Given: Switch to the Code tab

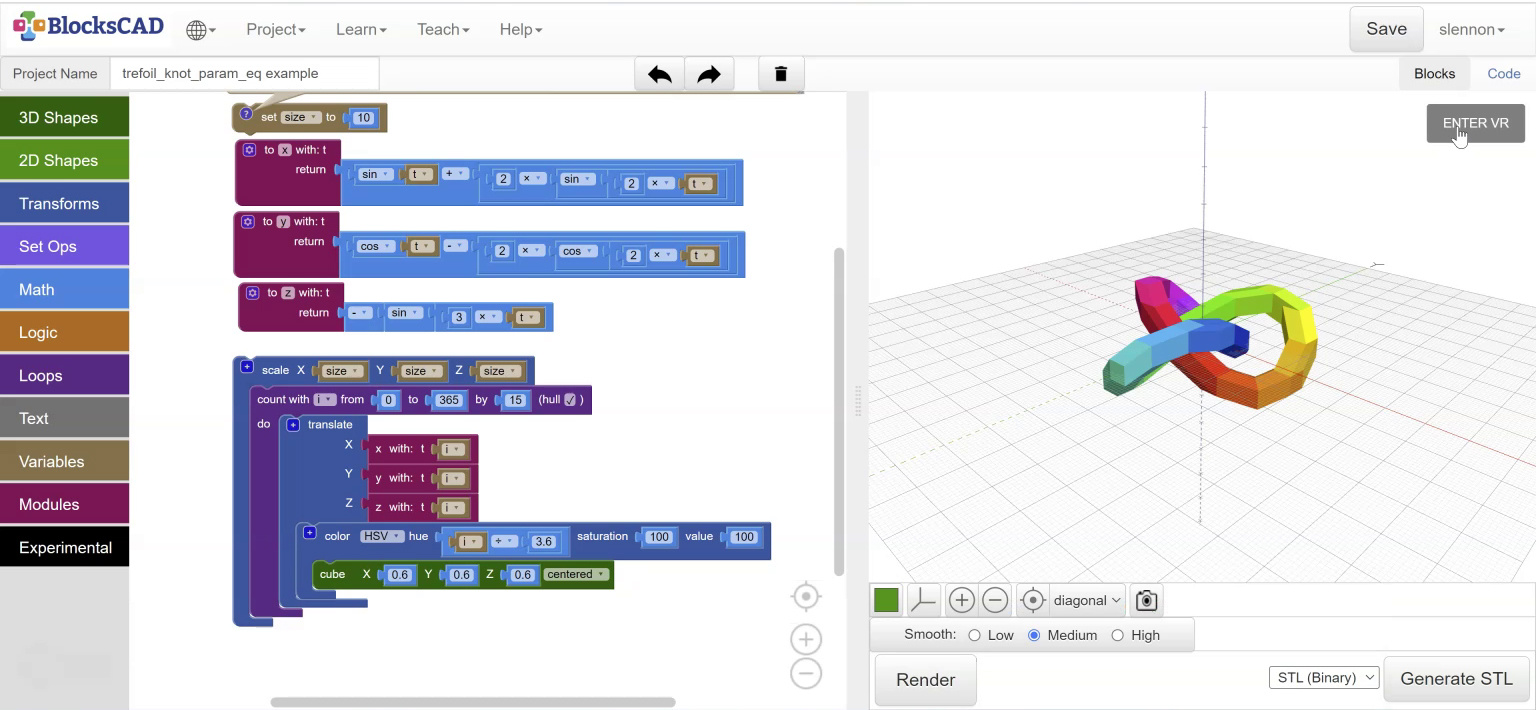Looking at the screenshot, I should (x=1503, y=73).
